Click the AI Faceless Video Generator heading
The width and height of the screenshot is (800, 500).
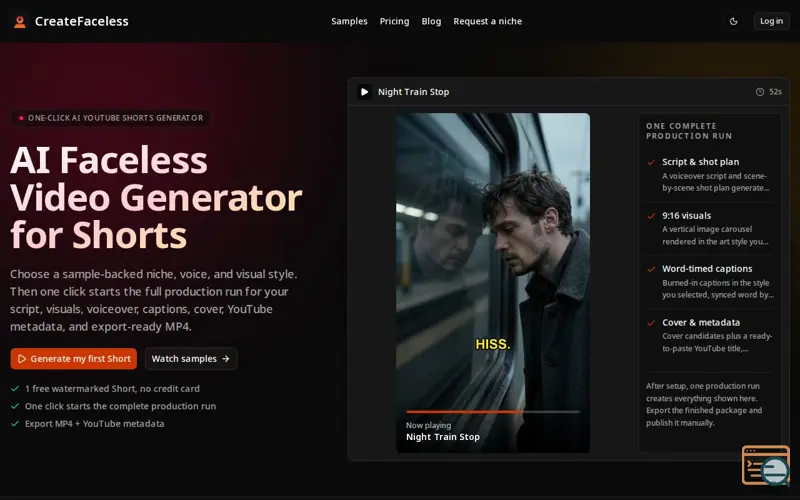pos(156,197)
